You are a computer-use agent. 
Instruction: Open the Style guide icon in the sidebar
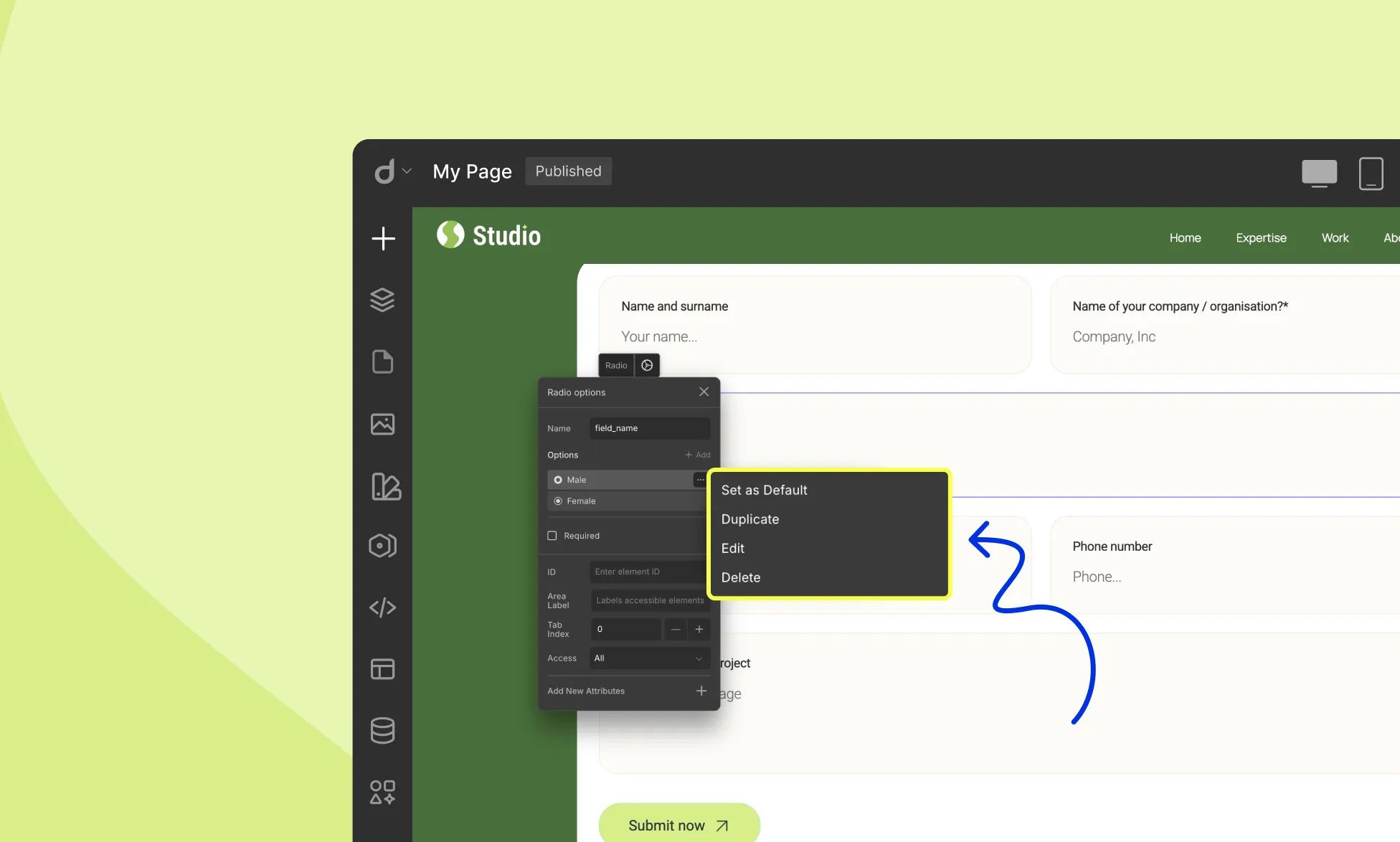coord(386,486)
